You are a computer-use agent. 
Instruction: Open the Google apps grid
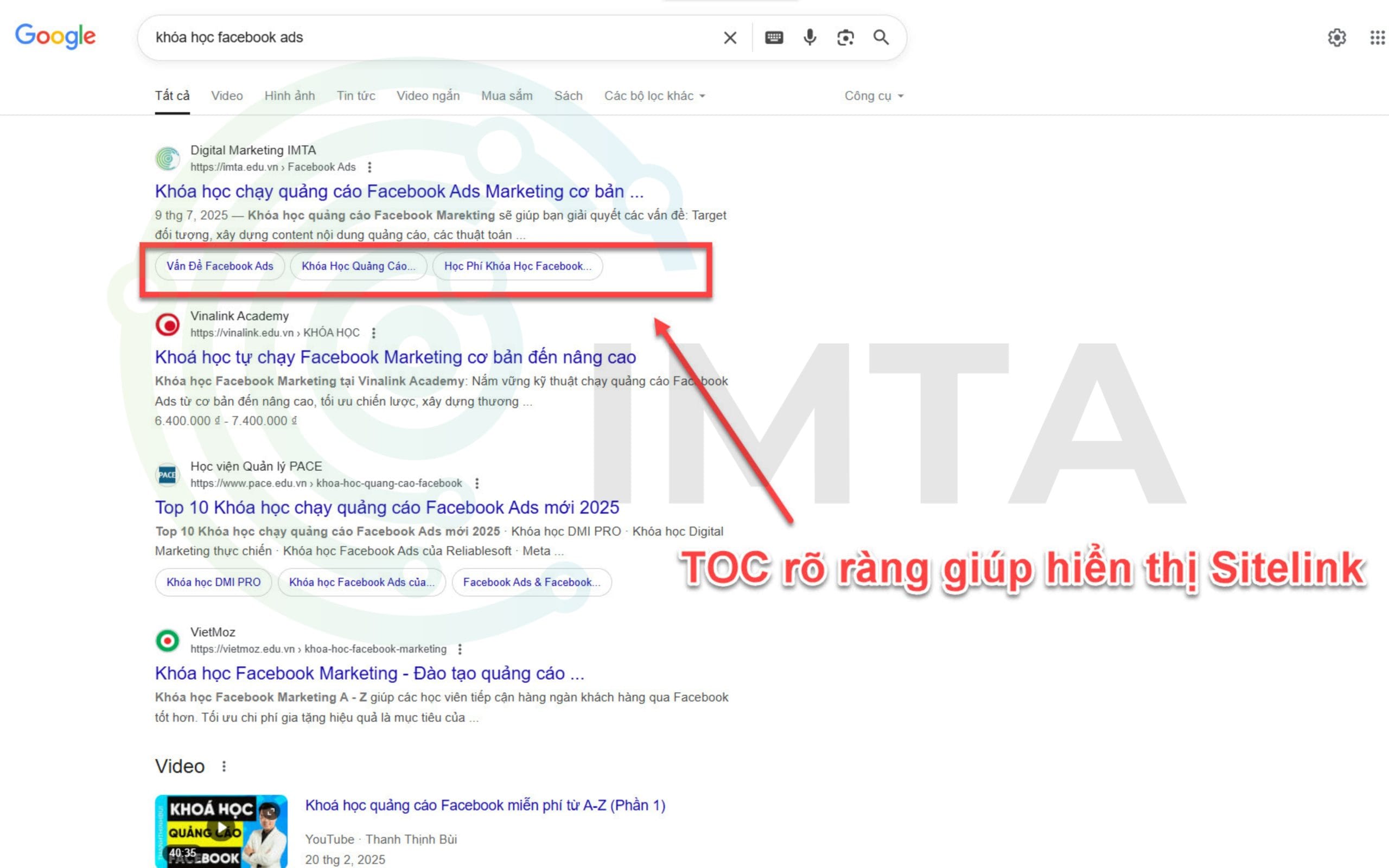pyautogui.click(x=1376, y=38)
